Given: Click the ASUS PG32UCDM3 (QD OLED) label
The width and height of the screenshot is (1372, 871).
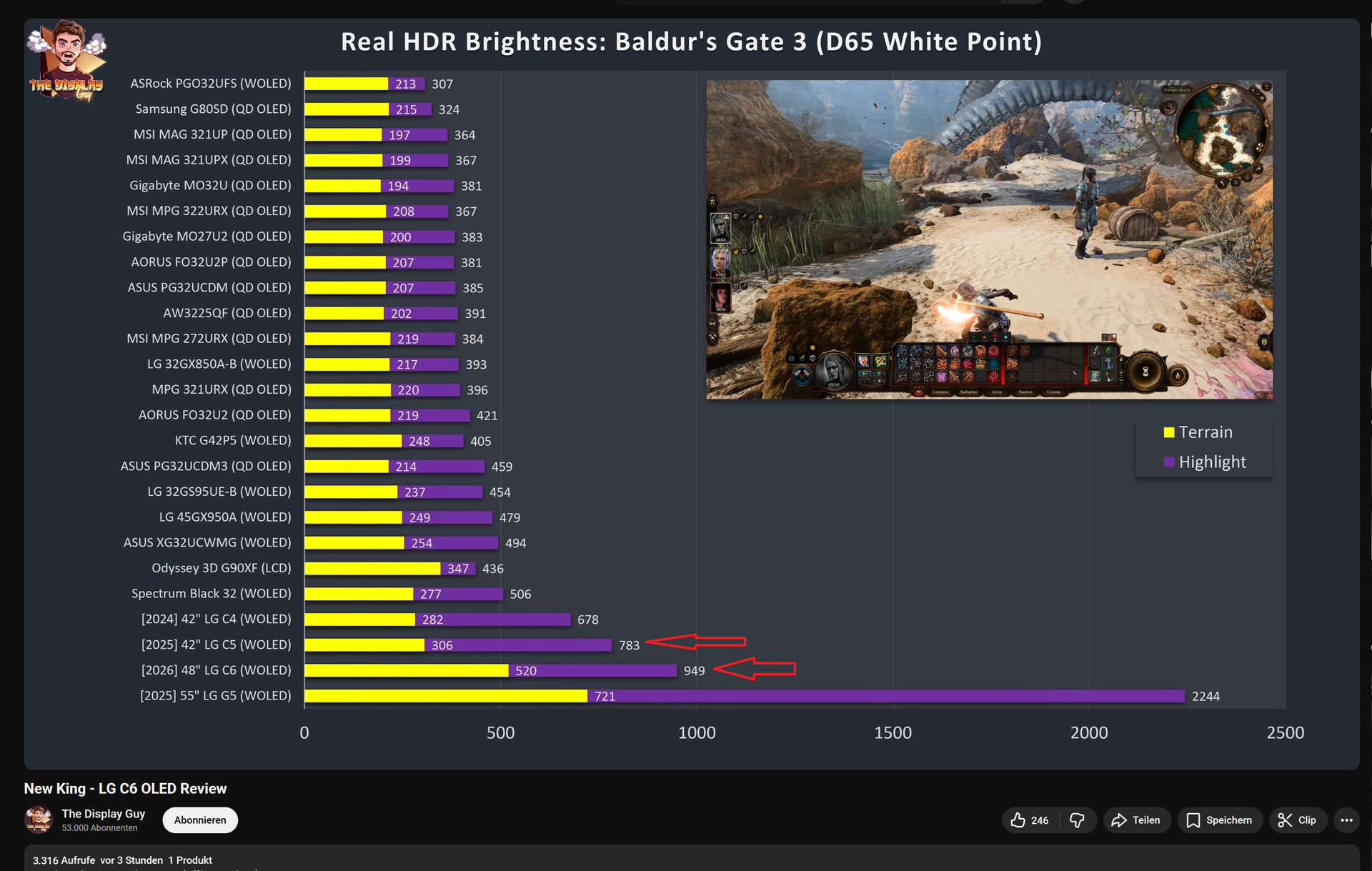Looking at the screenshot, I should tap(206, 466).
